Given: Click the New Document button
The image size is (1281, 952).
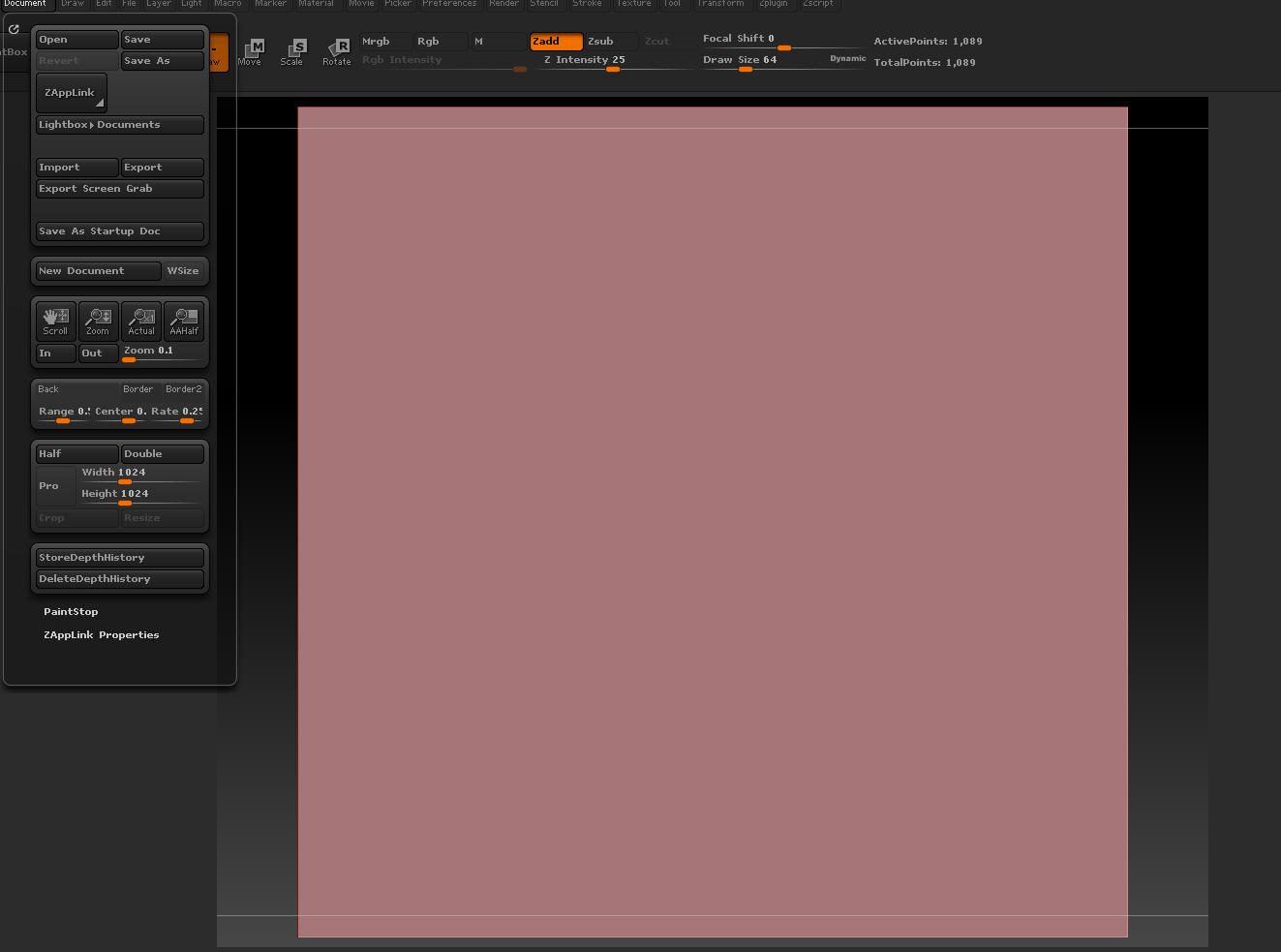Looking at the screenshot, I should tap(98, 271).
